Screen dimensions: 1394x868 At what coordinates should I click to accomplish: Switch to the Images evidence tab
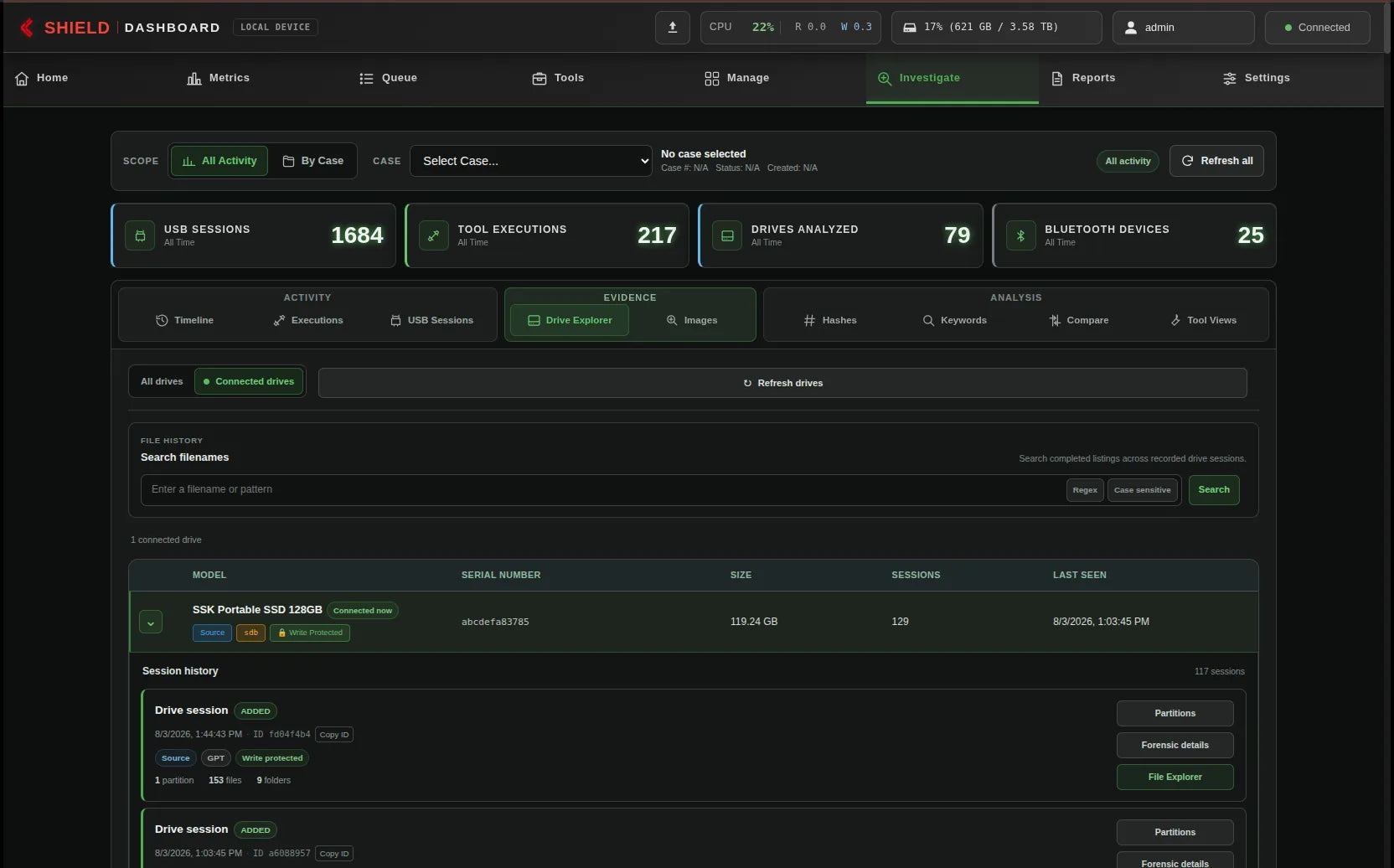point(692,320)
